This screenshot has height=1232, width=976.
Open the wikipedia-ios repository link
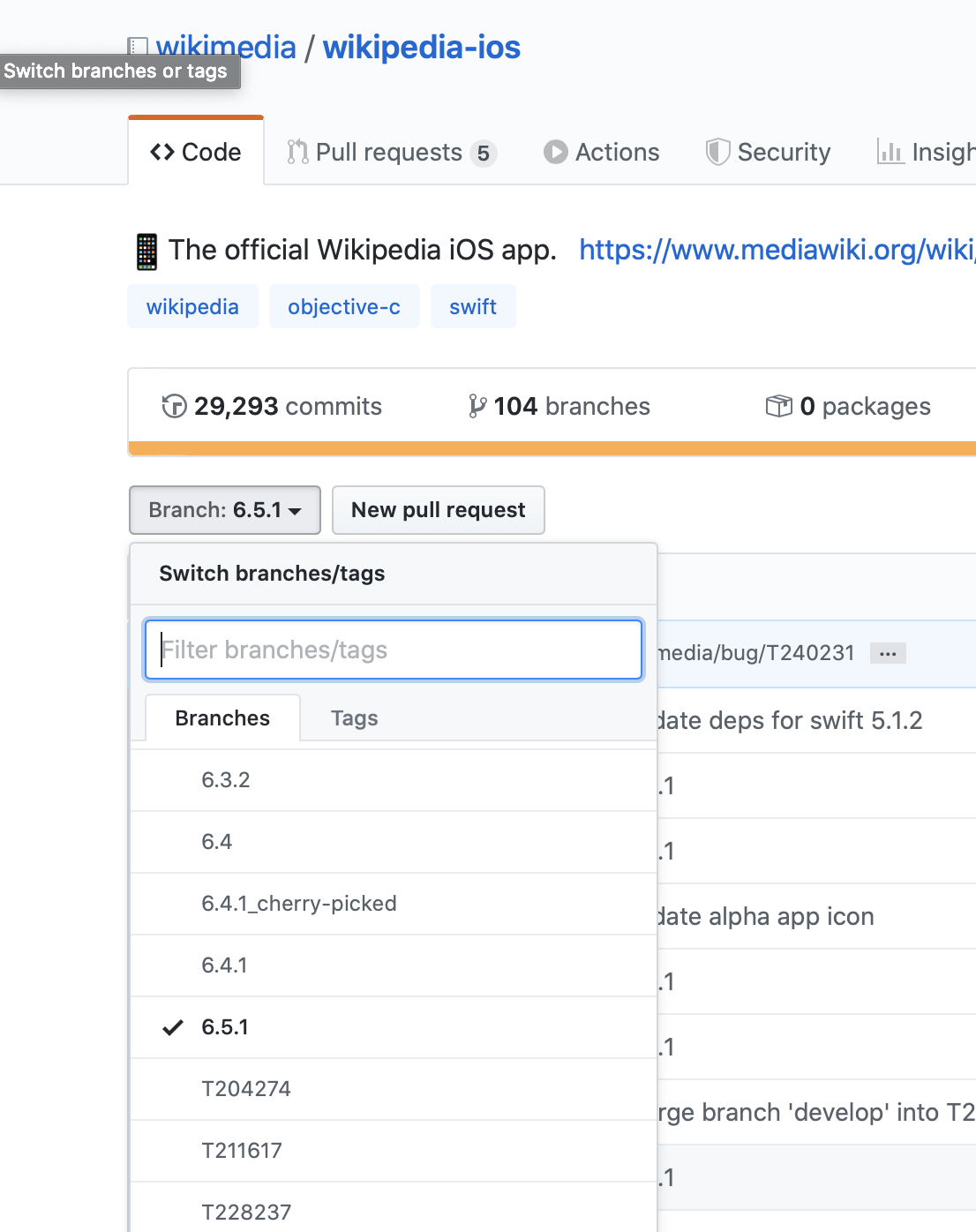click(421, 48)
